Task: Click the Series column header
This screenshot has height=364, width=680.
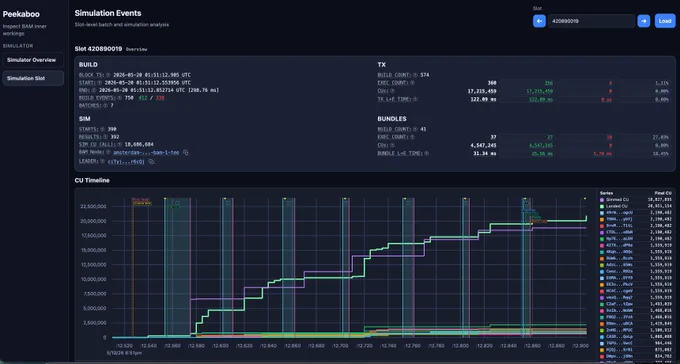Action: coord(606,193)
